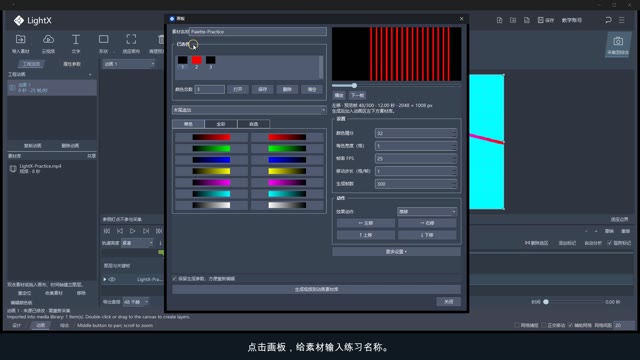This screenshot has height=360, width=640.
Task: Open the hamburger menu icon
Action: (x=622, y=20)
